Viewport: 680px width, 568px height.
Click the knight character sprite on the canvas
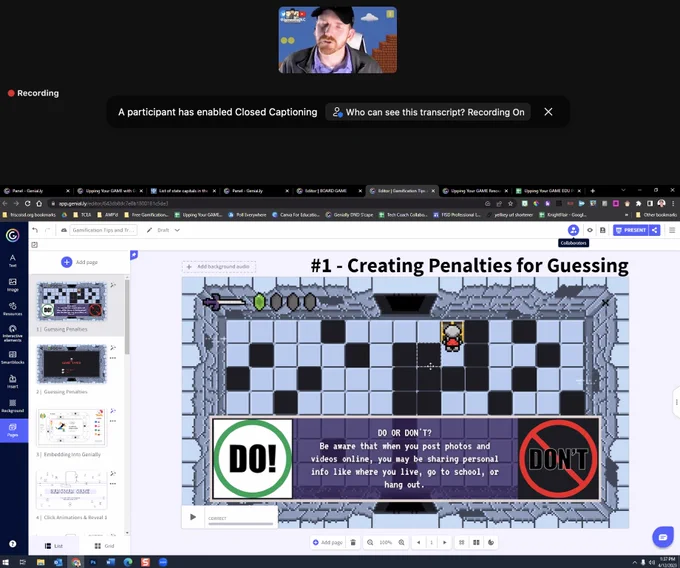[452, 336]
